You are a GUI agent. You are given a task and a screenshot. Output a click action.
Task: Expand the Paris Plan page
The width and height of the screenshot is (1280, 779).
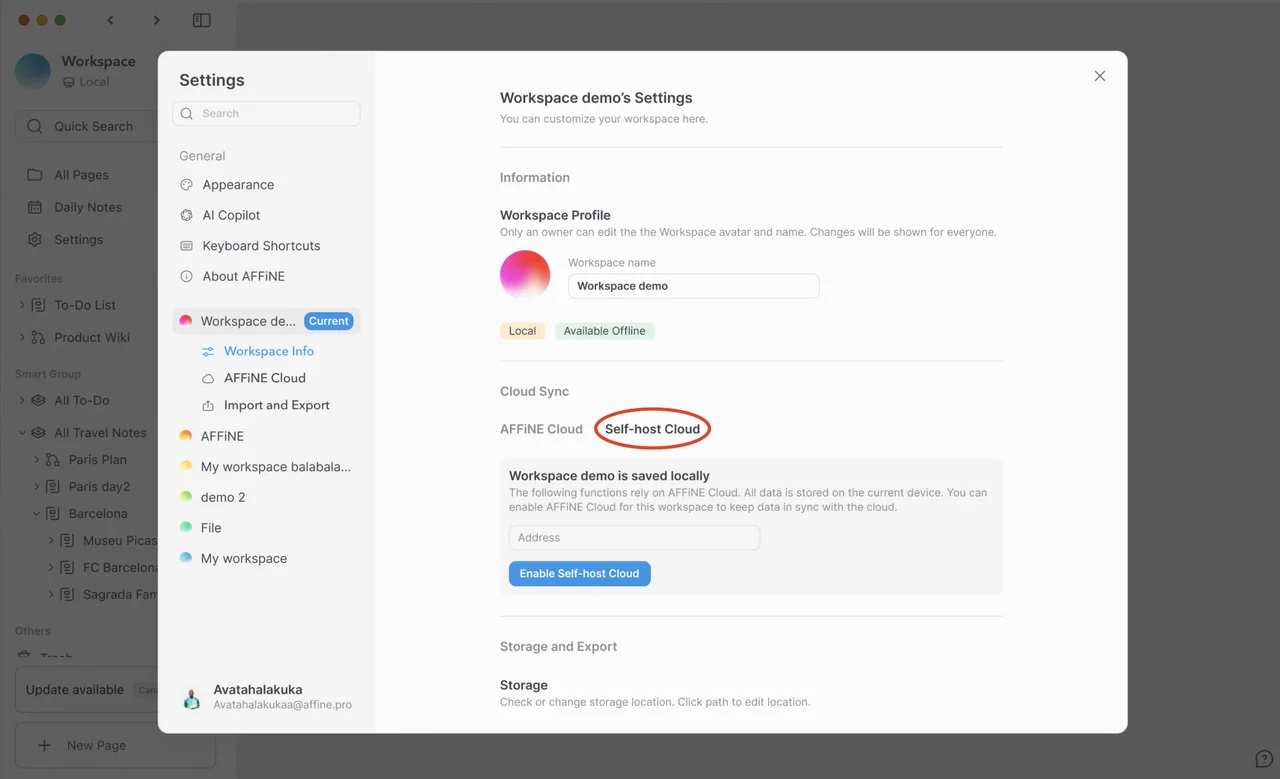(x=37, y=460)
